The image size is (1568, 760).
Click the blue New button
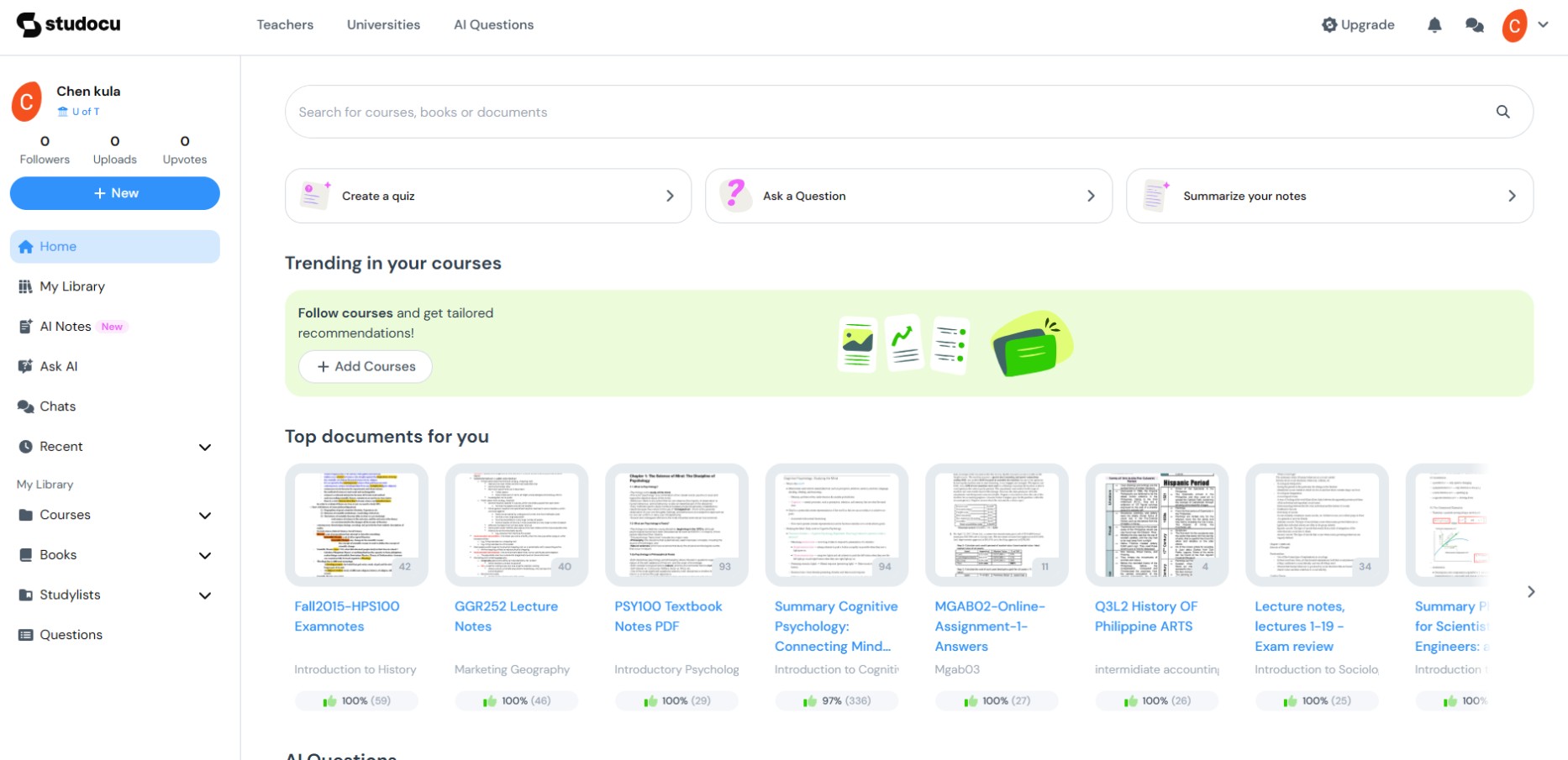point(115,193)
